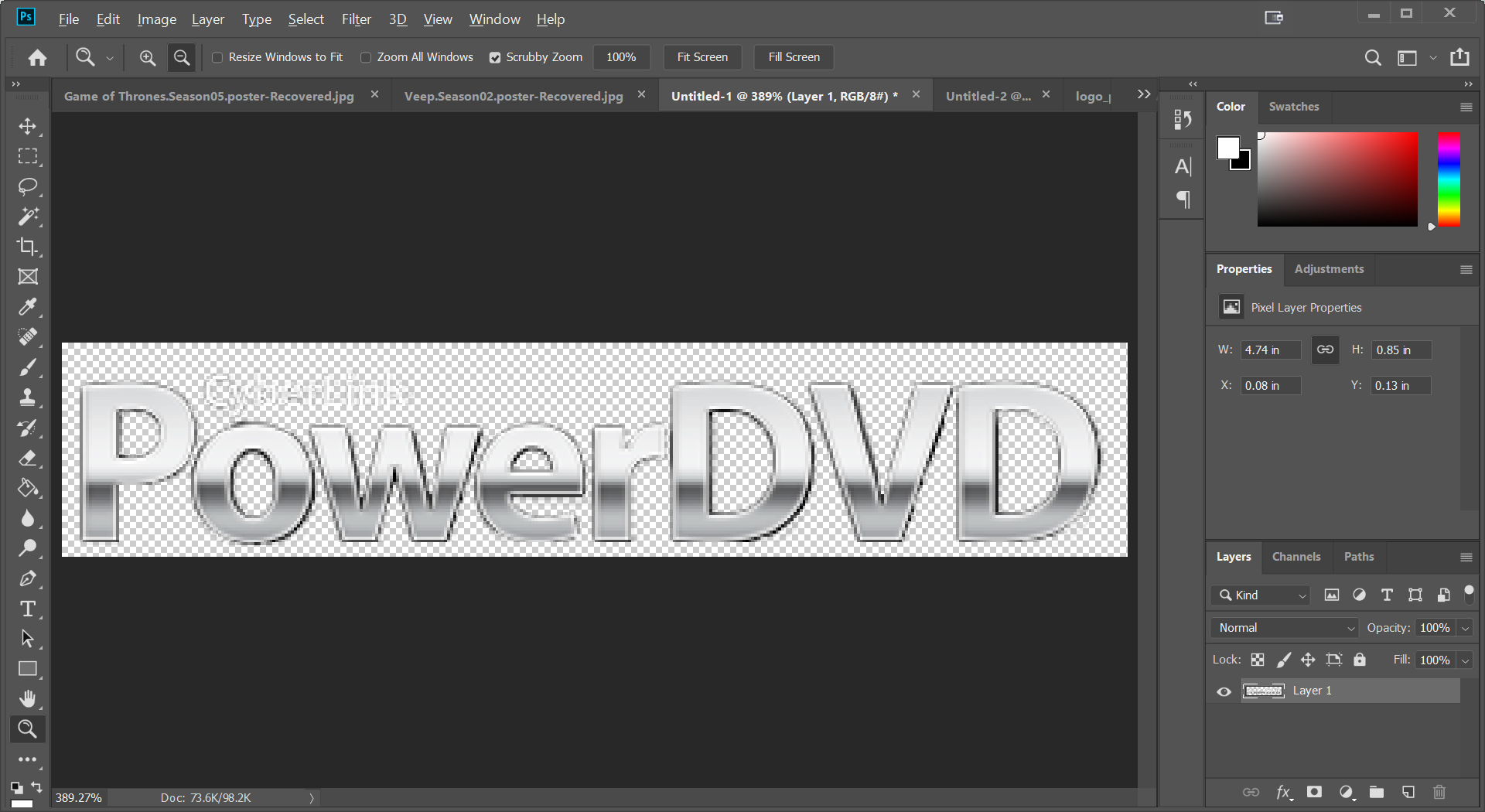Enable Resize Windows to Fit checkbox
1485x812 pixels.
[x=217, y=57]
